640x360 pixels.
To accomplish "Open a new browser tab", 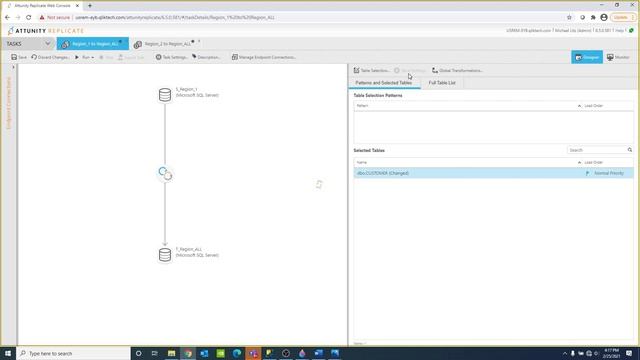I will (90, 6).
